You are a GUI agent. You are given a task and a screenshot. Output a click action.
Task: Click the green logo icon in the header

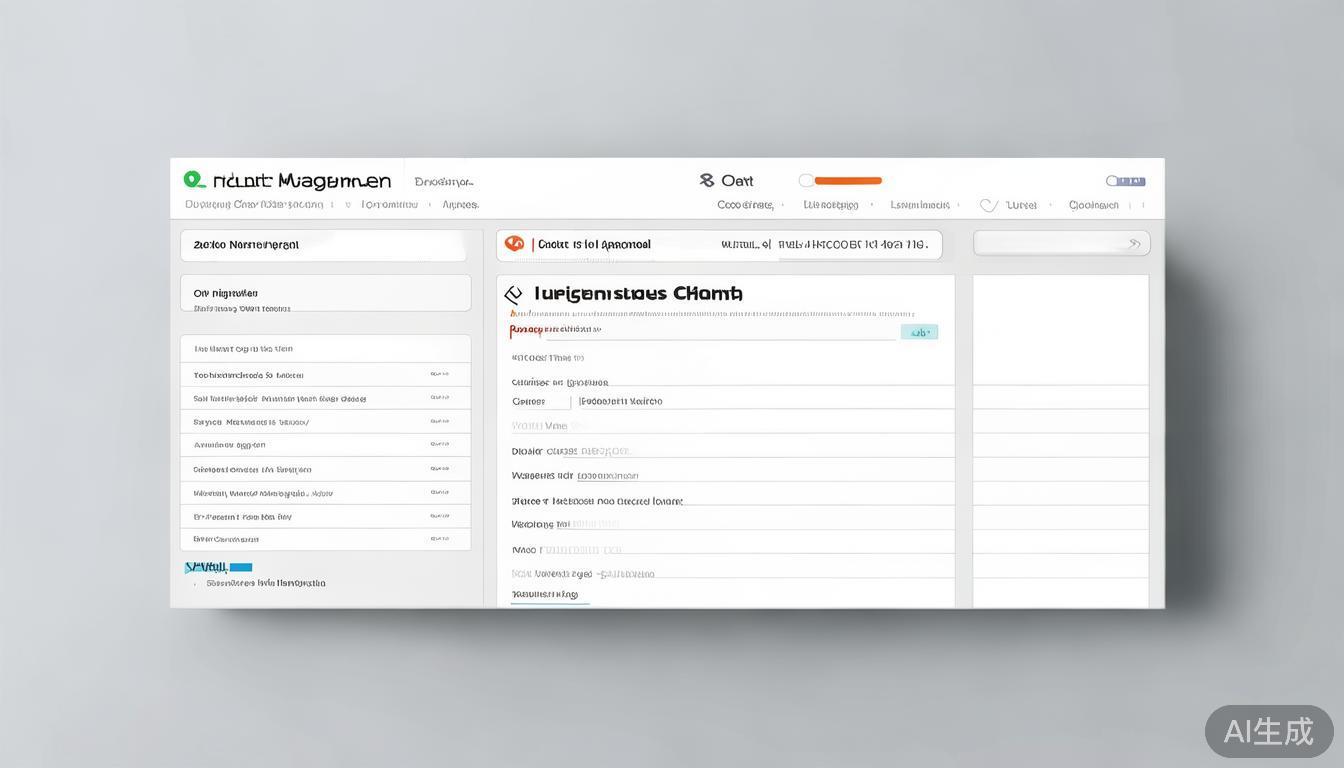point(194,180)
